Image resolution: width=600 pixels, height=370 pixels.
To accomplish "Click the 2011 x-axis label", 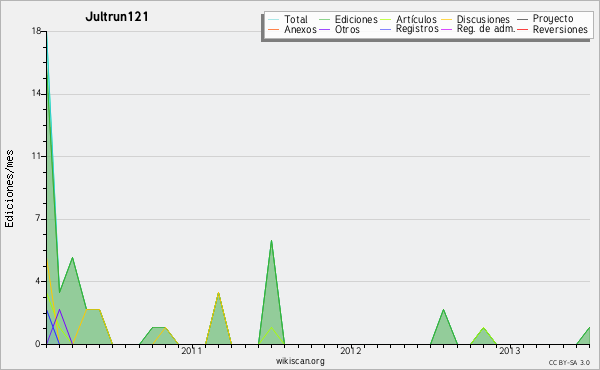I will pyautogui.click(x=191, y=350).
